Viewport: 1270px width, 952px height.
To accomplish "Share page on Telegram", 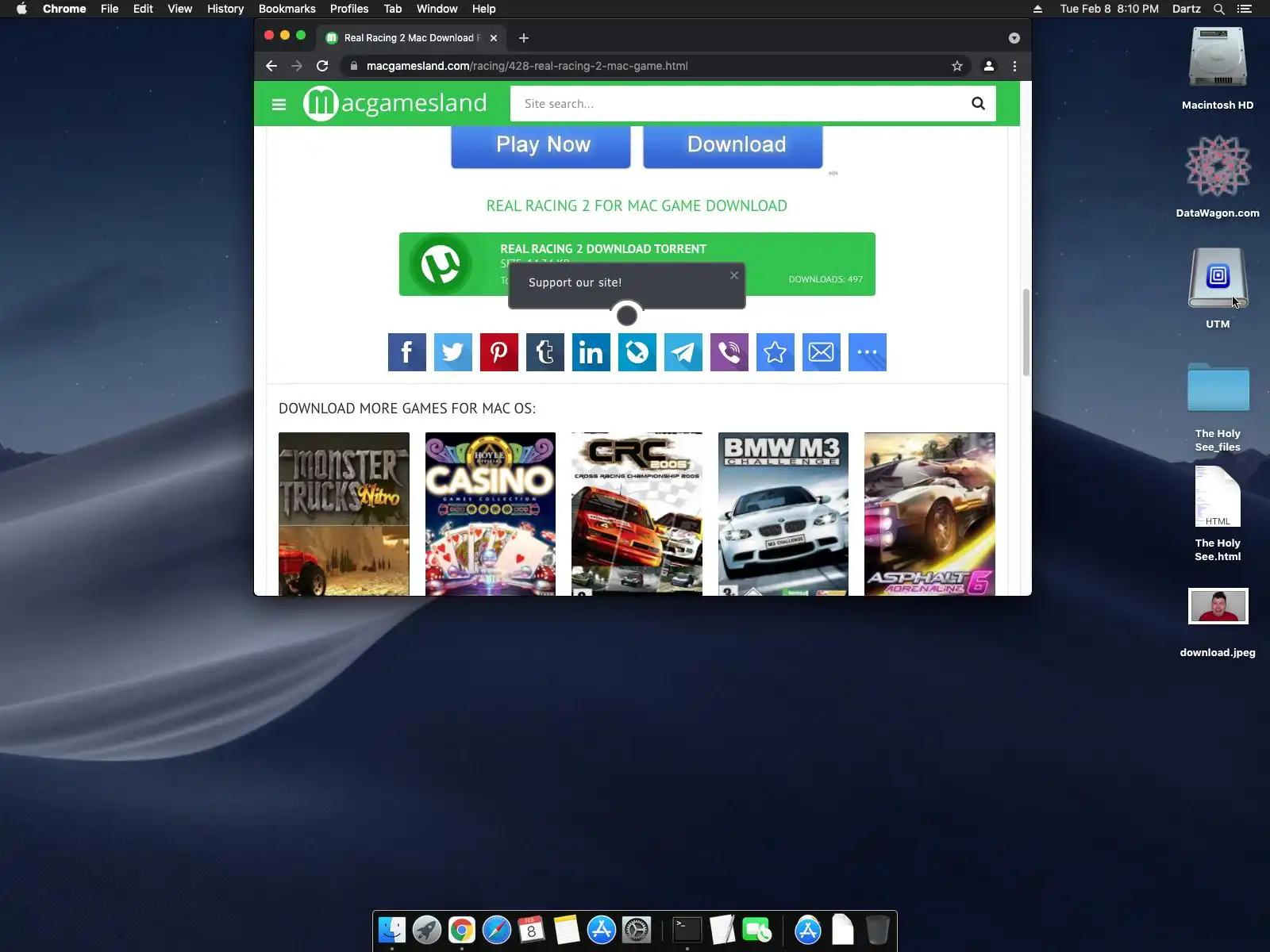I will pyautogui.click(x=683, y=352).
